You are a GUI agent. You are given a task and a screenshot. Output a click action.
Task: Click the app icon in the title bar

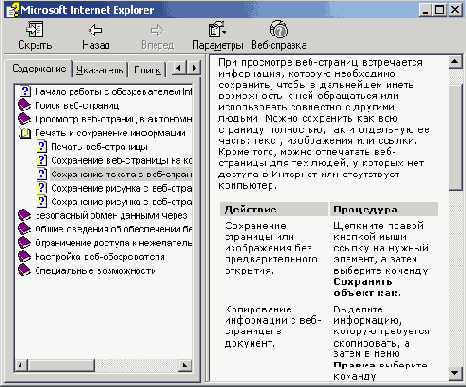12,10
